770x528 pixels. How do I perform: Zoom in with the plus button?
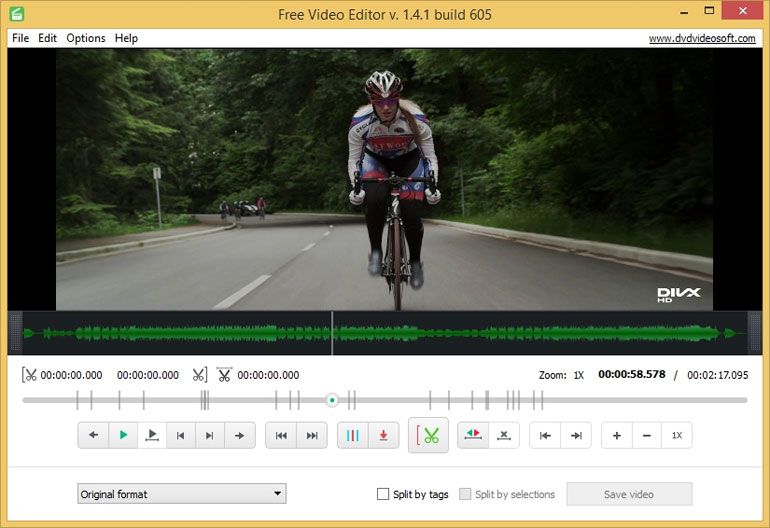[617, 435]
